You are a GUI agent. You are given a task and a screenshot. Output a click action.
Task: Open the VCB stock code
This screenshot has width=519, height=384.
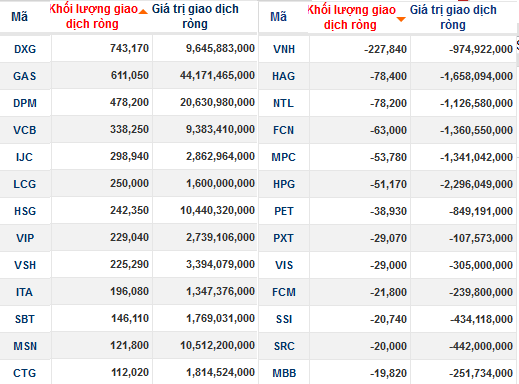point(25,130)
